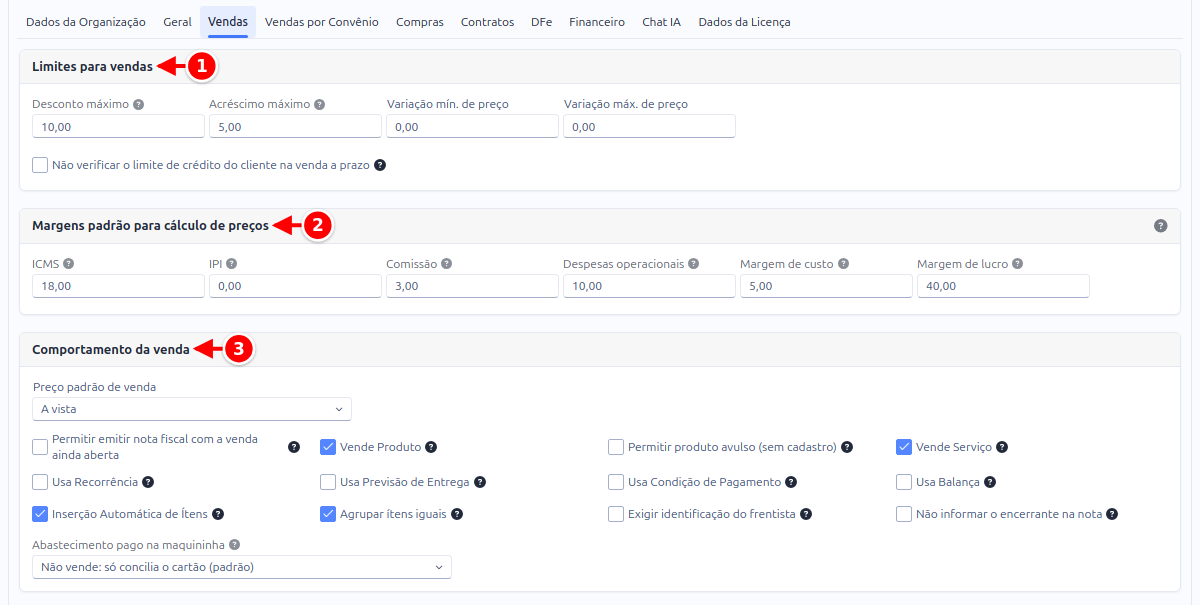Click Margem de lucro help icon

(x=1017, y=264)
